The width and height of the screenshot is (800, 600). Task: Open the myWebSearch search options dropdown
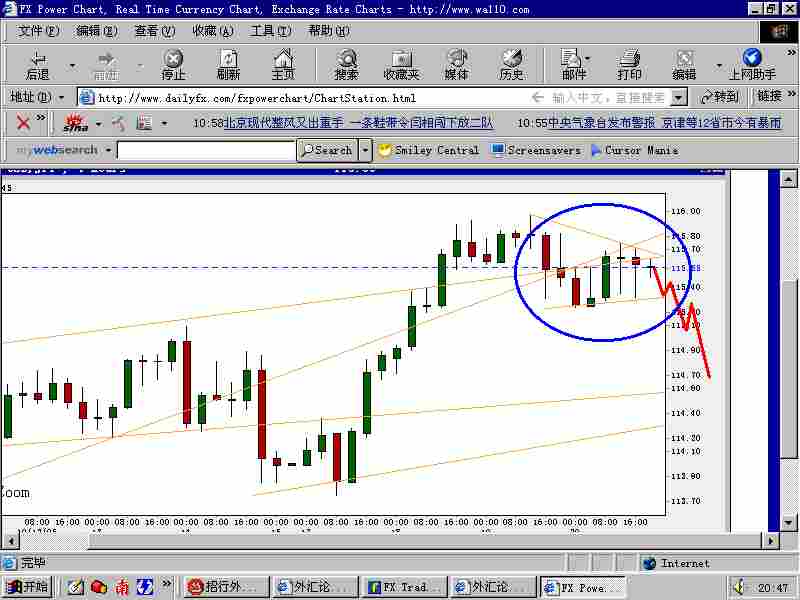pyautogui.click(x=366, y=150)
